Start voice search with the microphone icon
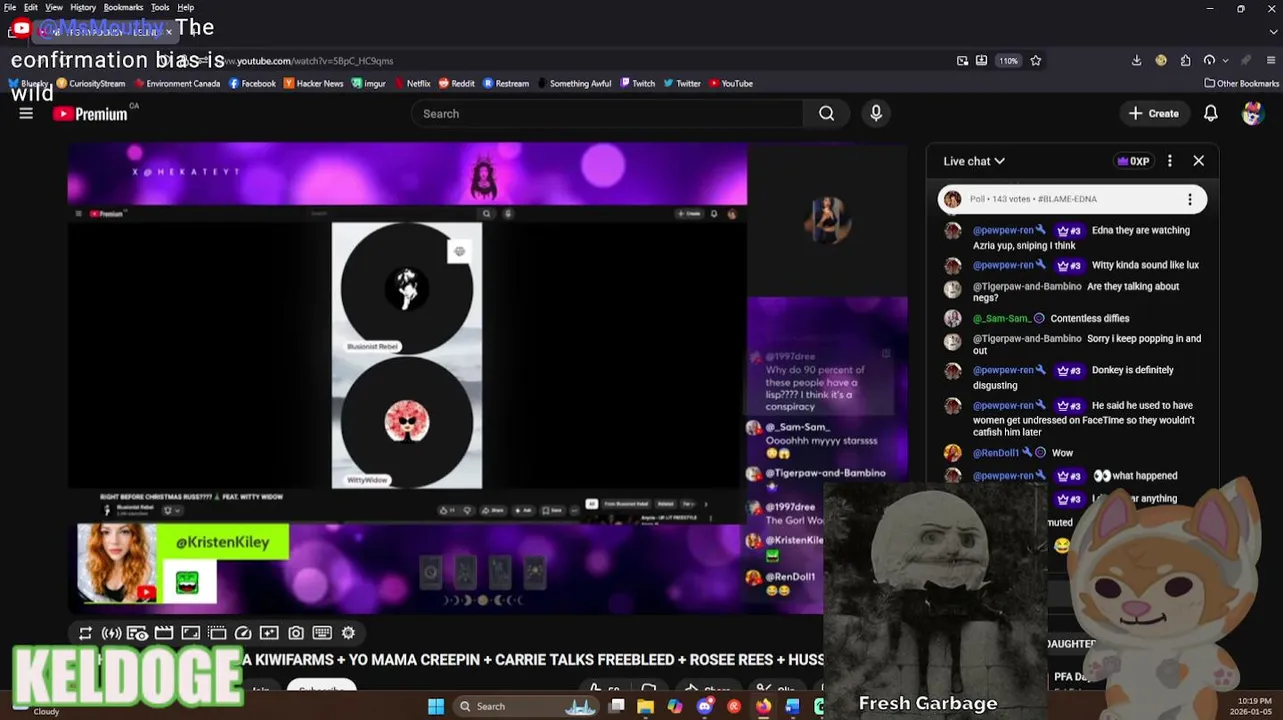 tap(876, 114)
